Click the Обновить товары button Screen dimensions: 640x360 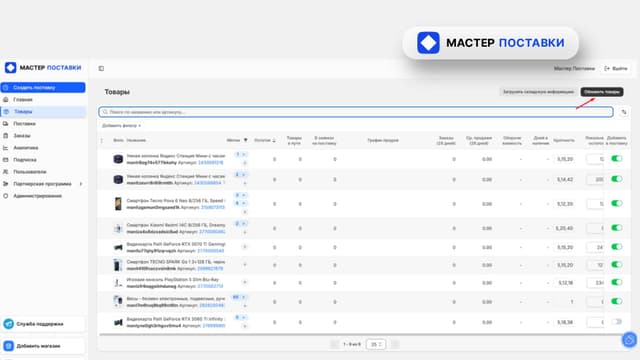point(602,92)
